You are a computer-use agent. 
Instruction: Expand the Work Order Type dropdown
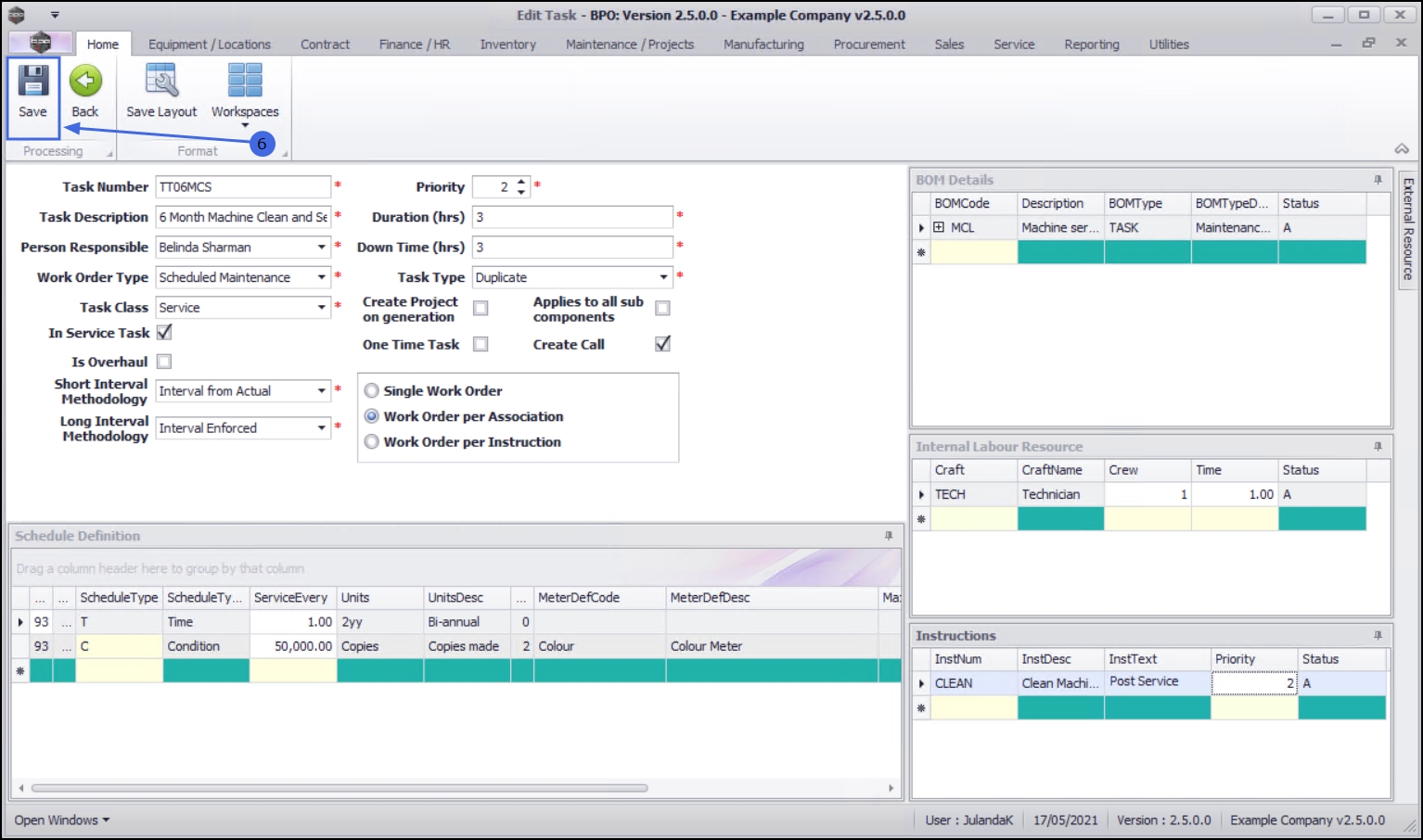(322, 277)
